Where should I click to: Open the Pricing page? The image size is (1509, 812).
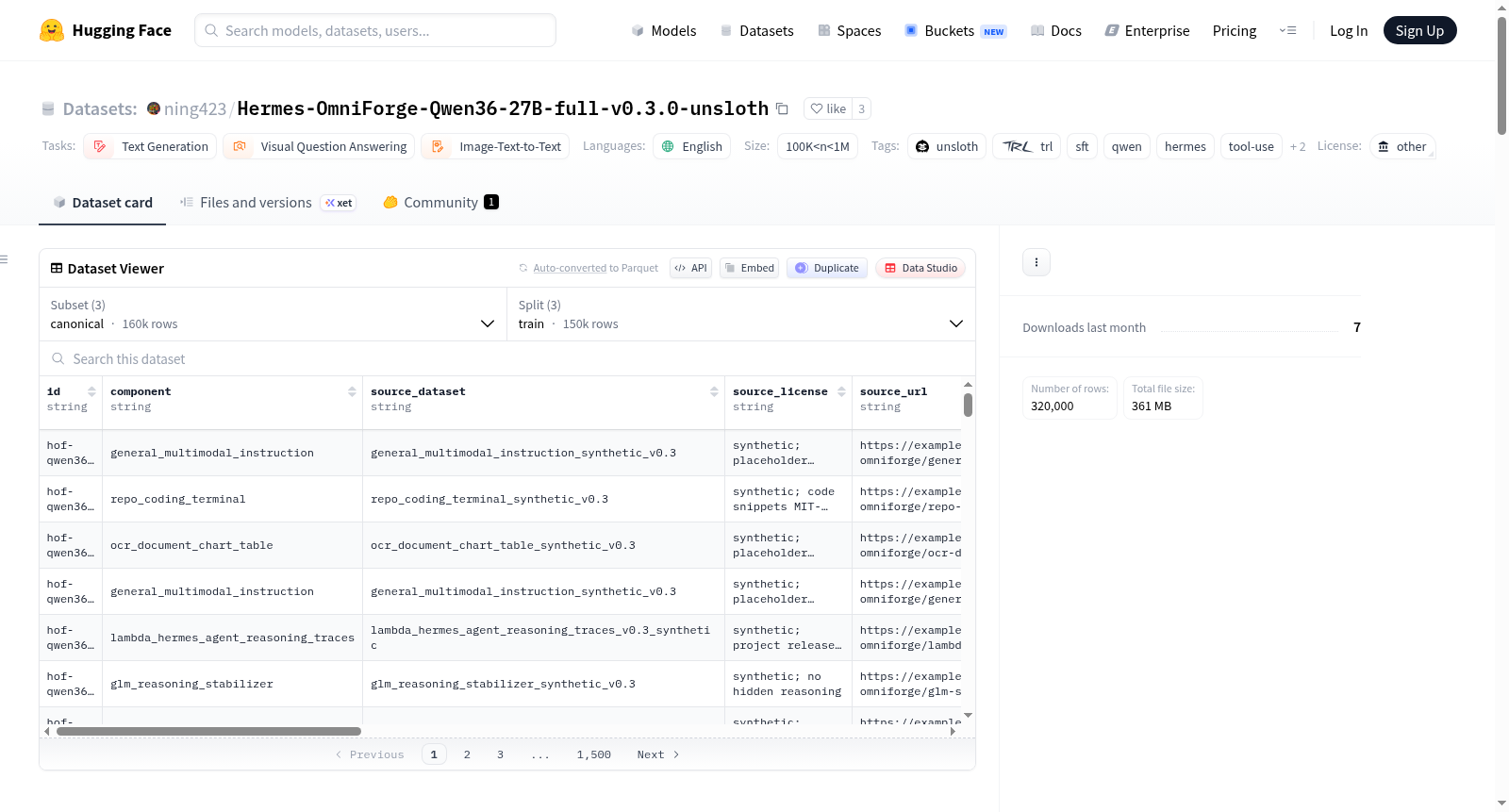point(1235,30)
